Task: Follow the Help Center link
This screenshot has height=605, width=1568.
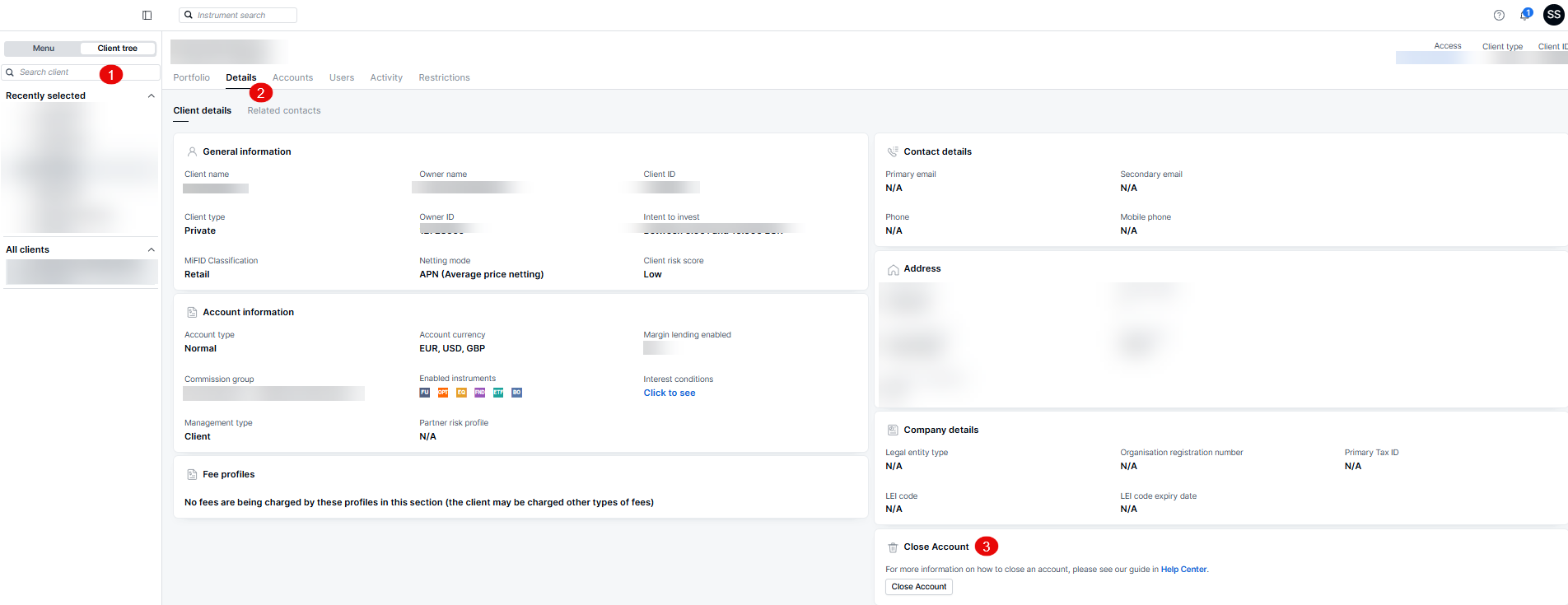Action: click(x=1183, y=570)
